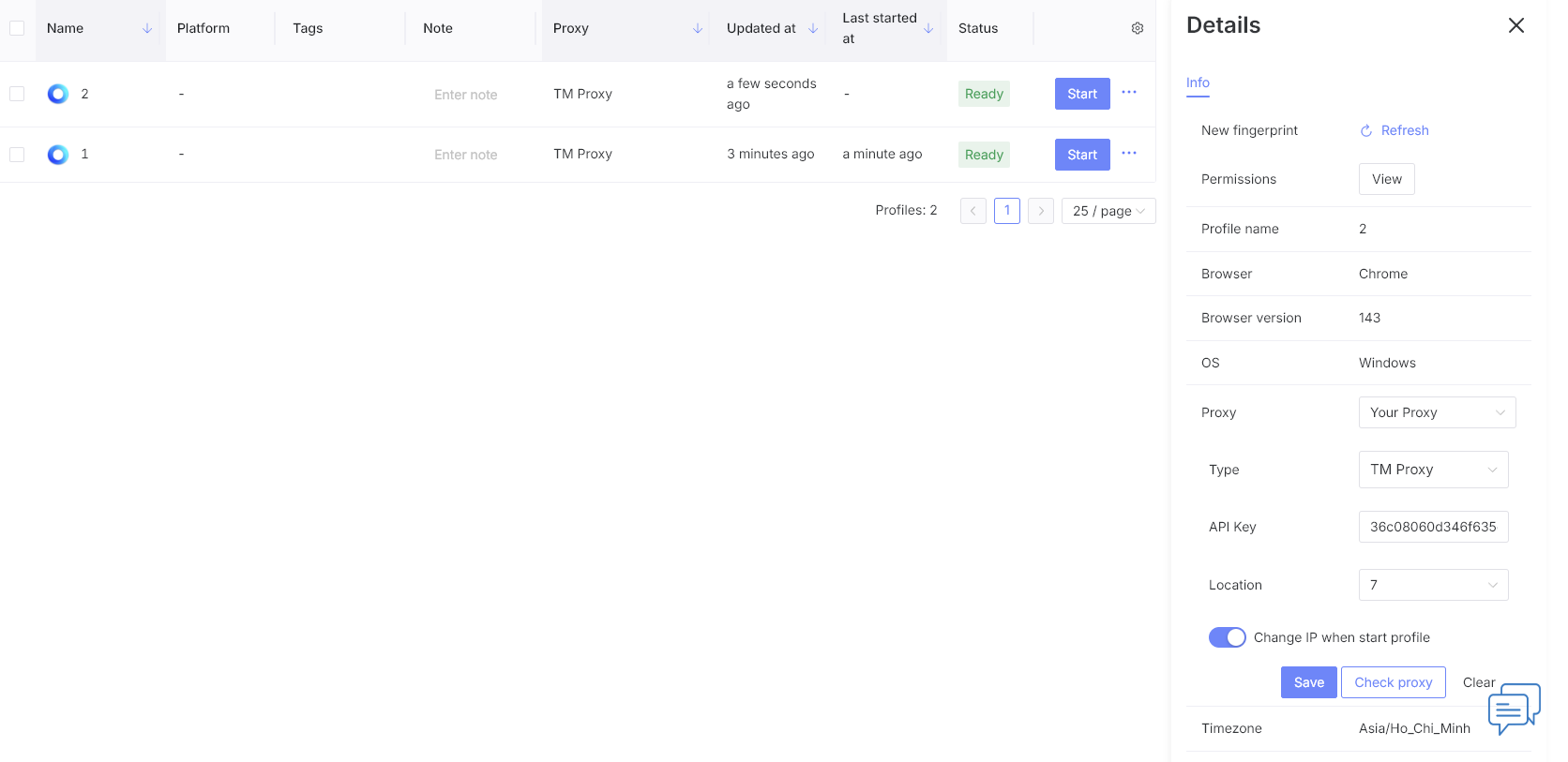Open the table column settings gear
1568x762 pixels.
1137,28
